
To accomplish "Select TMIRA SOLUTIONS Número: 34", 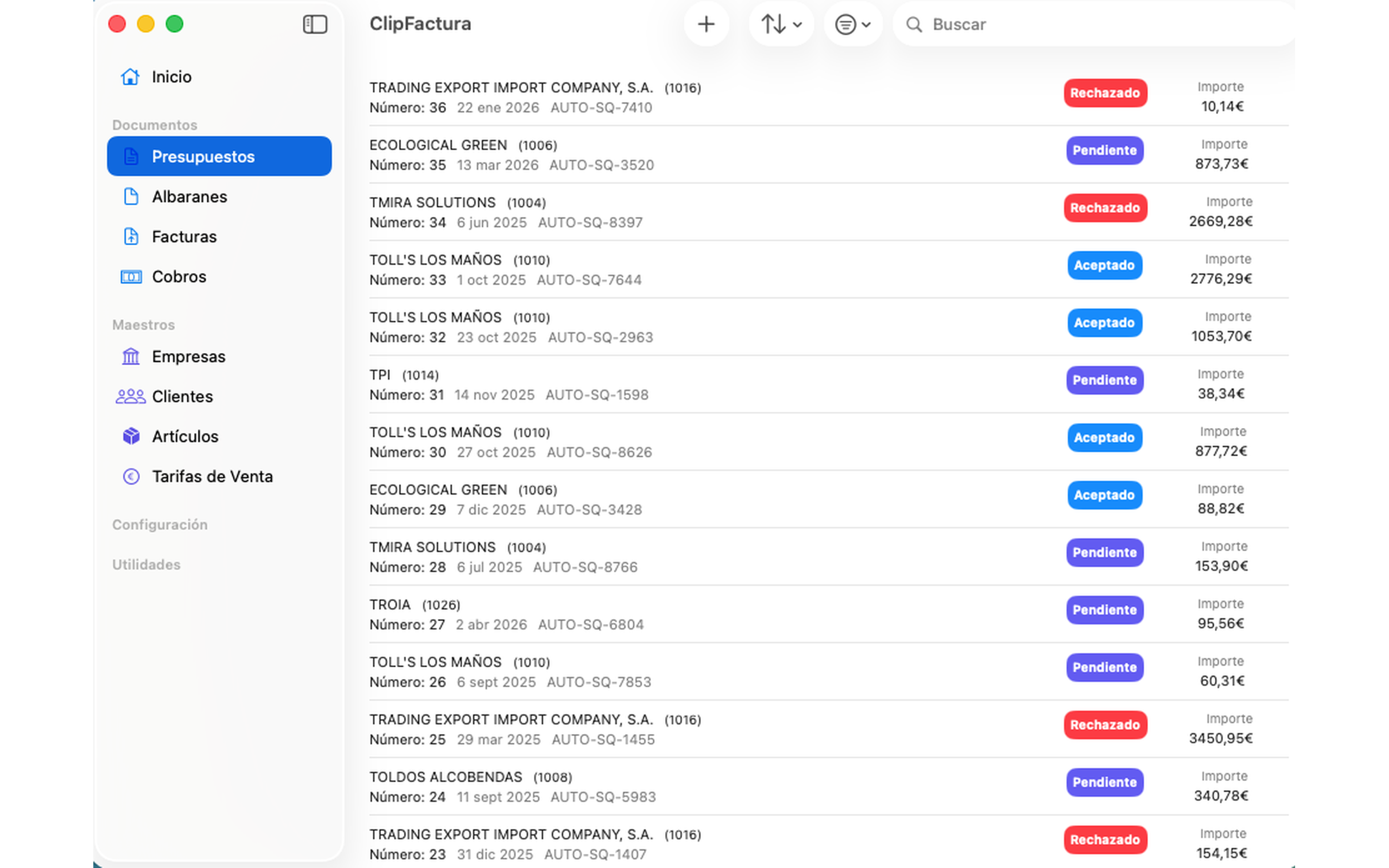I will (829, 212).
